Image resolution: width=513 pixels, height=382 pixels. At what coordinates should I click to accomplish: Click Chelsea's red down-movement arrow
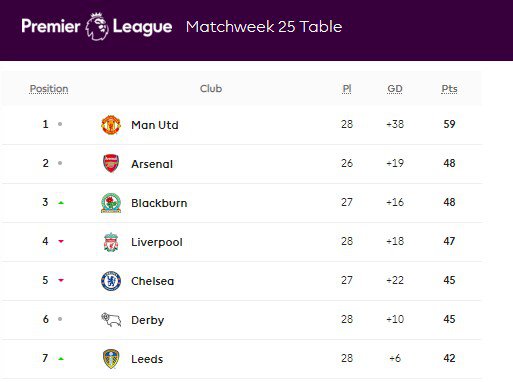[x=61, y=280]
